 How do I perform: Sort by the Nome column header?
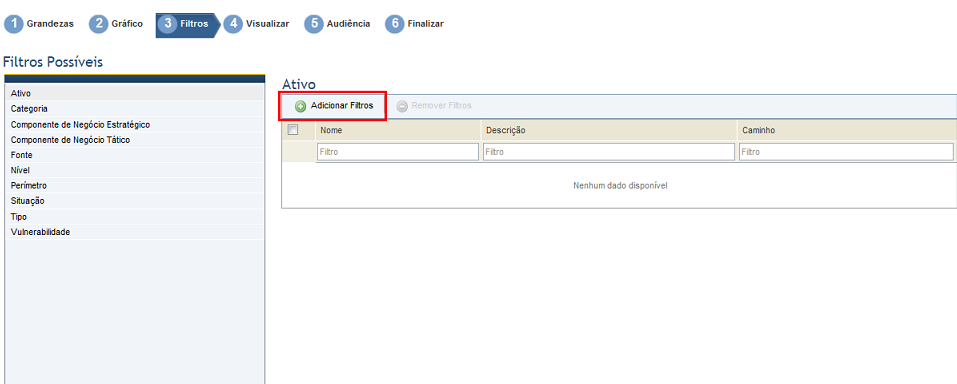[397, 130]
